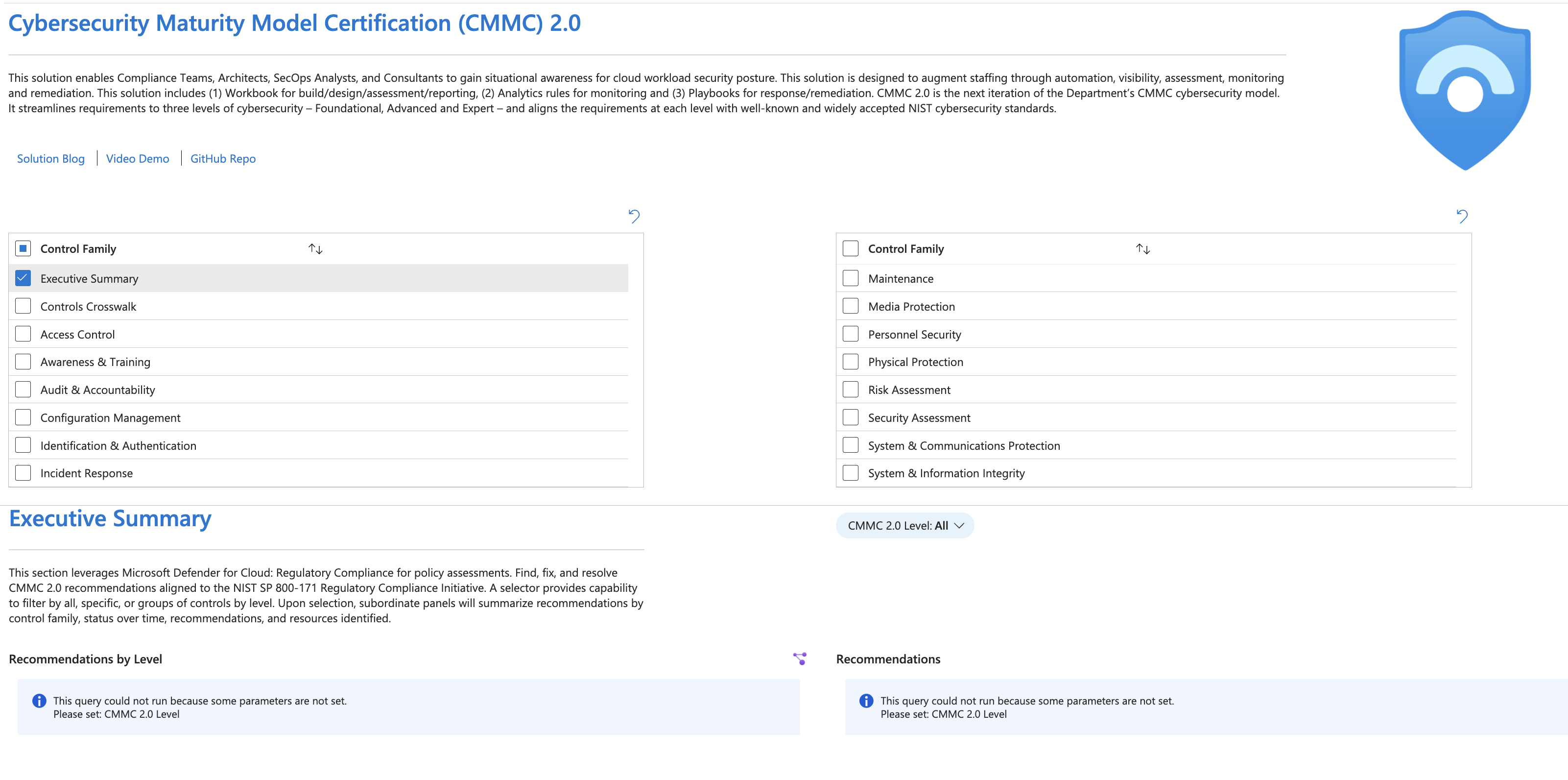
Task: Click the left Control Family column header text
Action: [78, 249]
